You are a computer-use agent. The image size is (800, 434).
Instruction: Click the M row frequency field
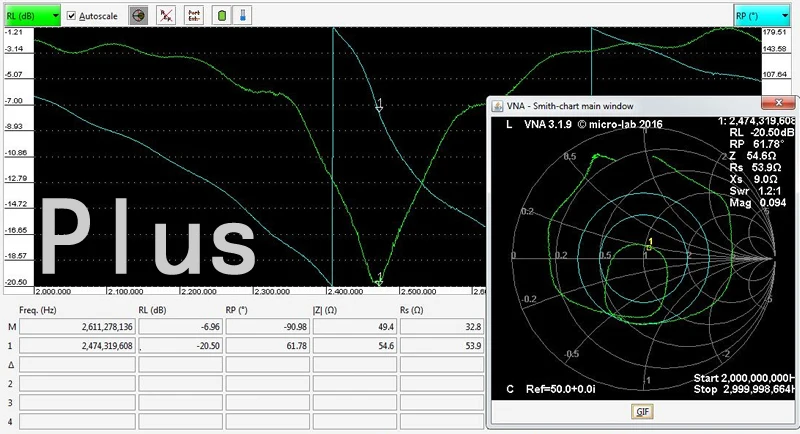(x=77, y=327)
